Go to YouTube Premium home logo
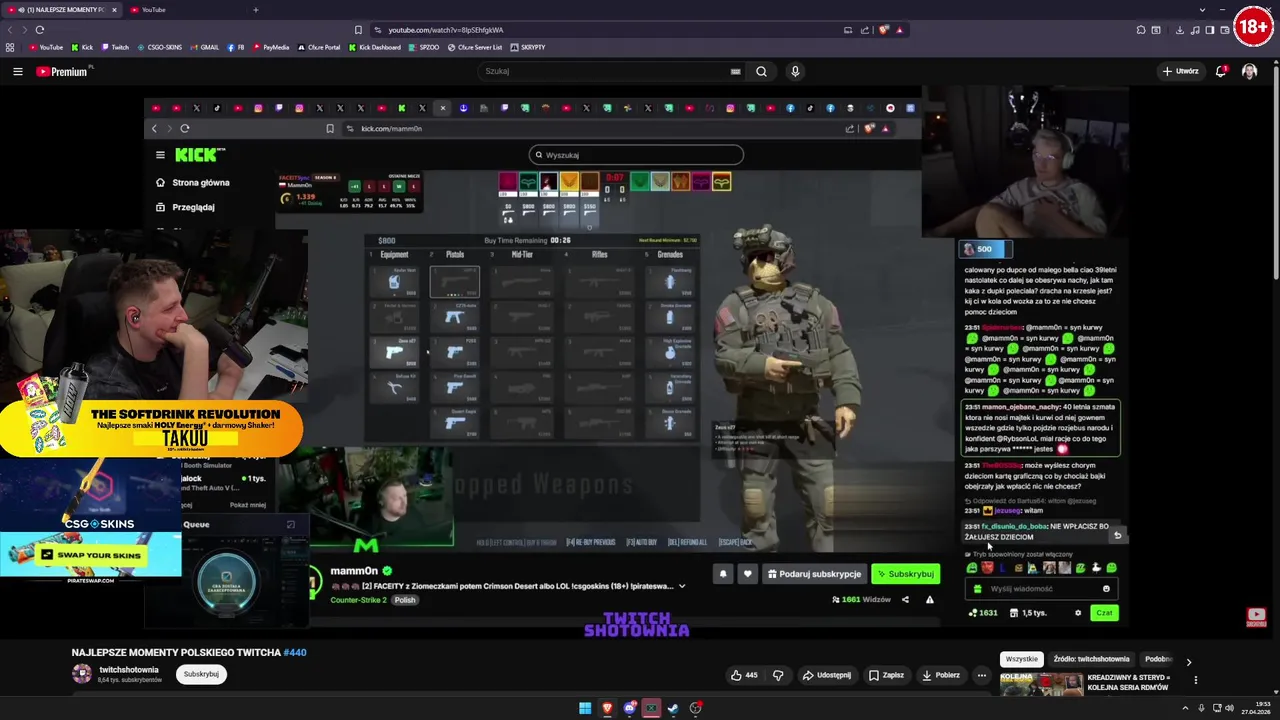 (63, 71)
